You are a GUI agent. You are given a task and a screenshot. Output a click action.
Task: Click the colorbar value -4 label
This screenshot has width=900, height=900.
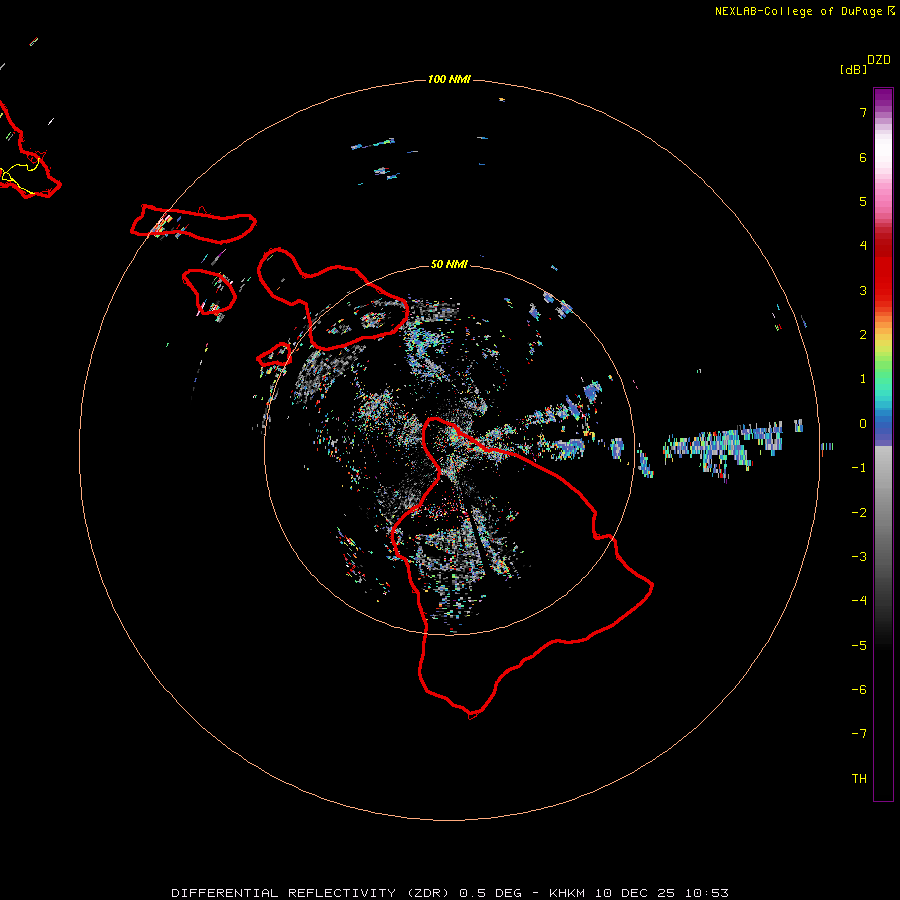pyautogui.click(x=859, y=601)
